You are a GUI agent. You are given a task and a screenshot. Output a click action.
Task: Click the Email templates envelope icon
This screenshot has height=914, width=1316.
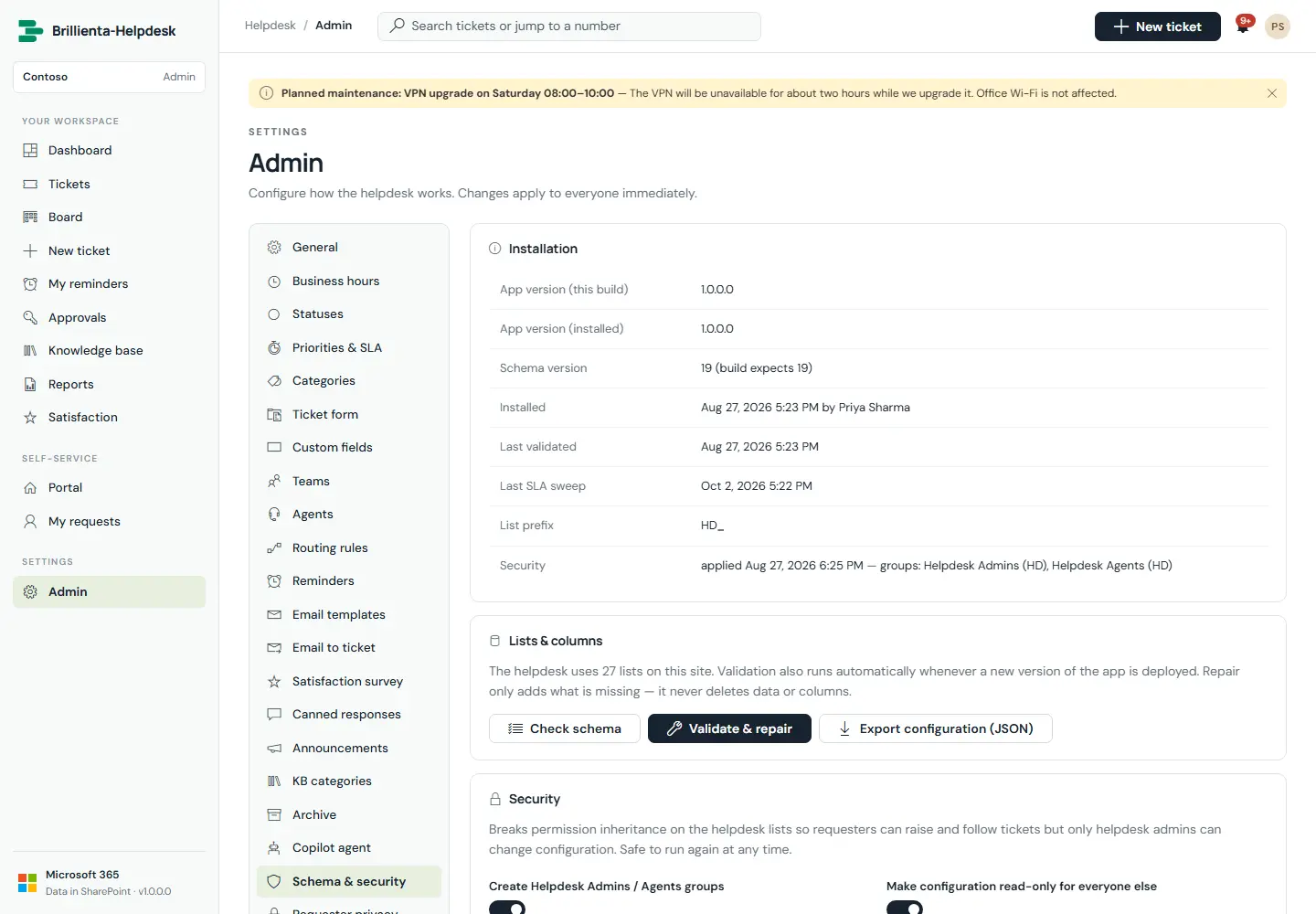tap(274, 614)
